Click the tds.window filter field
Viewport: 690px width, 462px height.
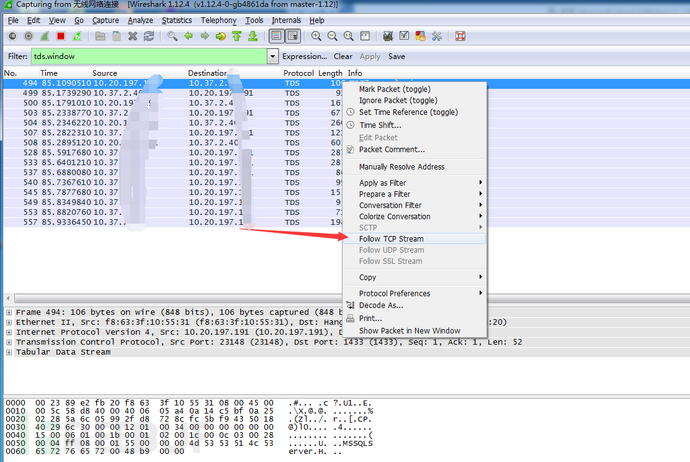pos(149,56)
